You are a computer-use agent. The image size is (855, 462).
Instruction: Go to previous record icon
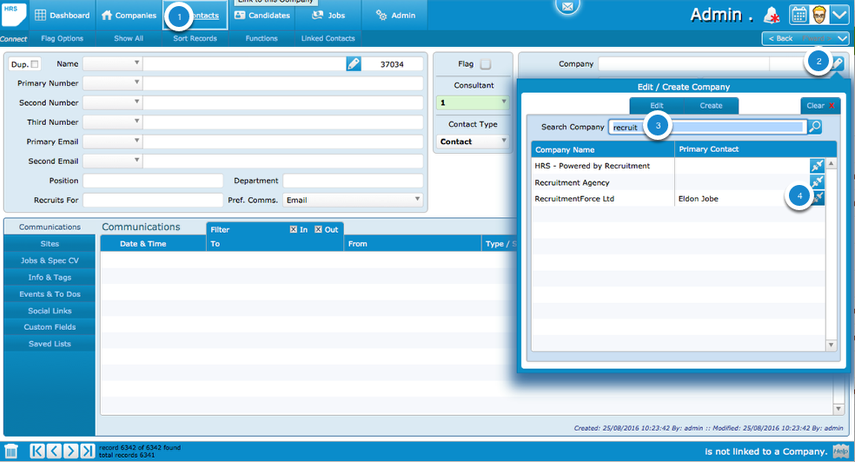[x=54, y=451]
